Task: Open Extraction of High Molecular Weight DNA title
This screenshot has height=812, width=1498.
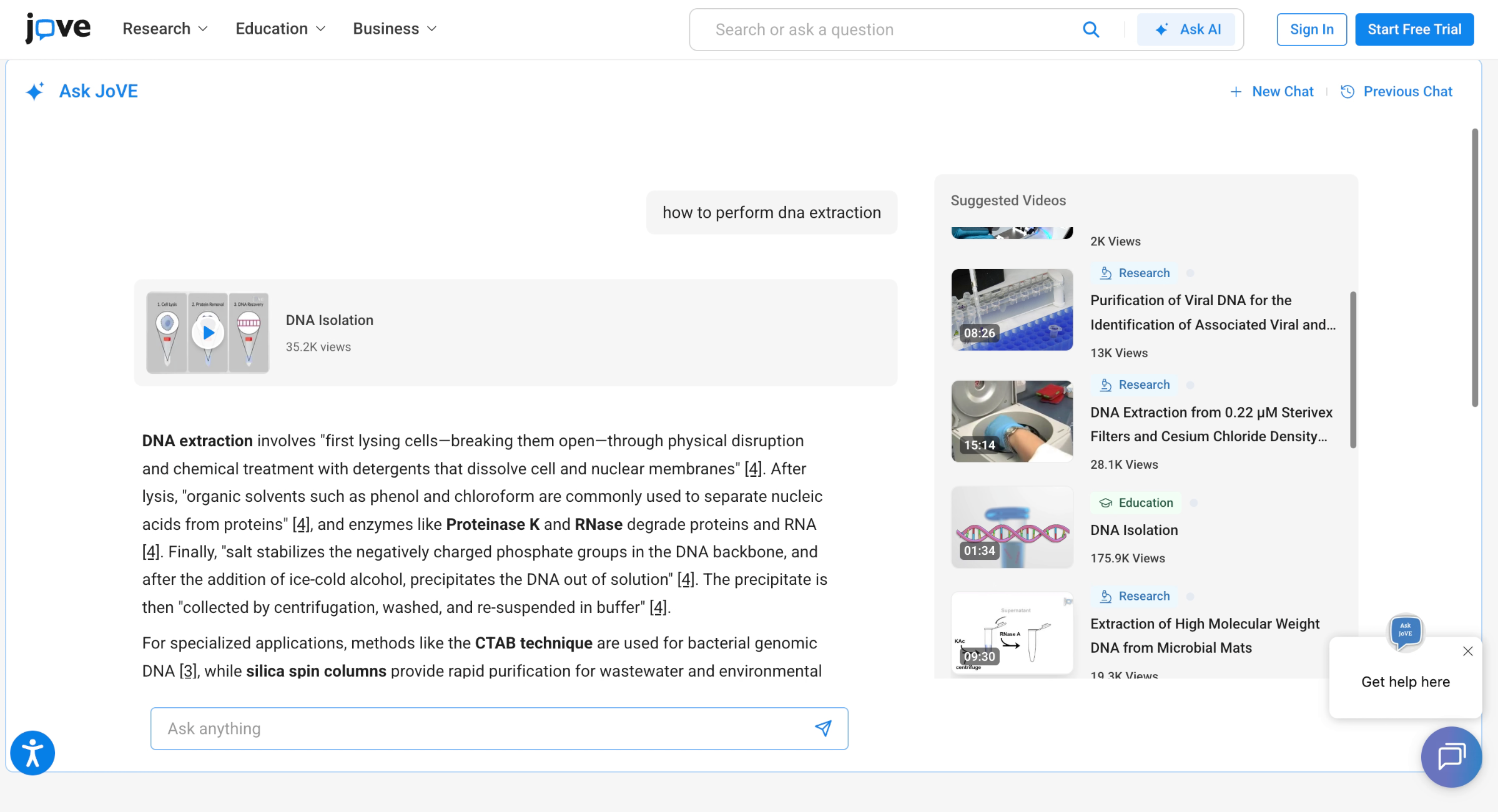Action: coord(1205,636)
